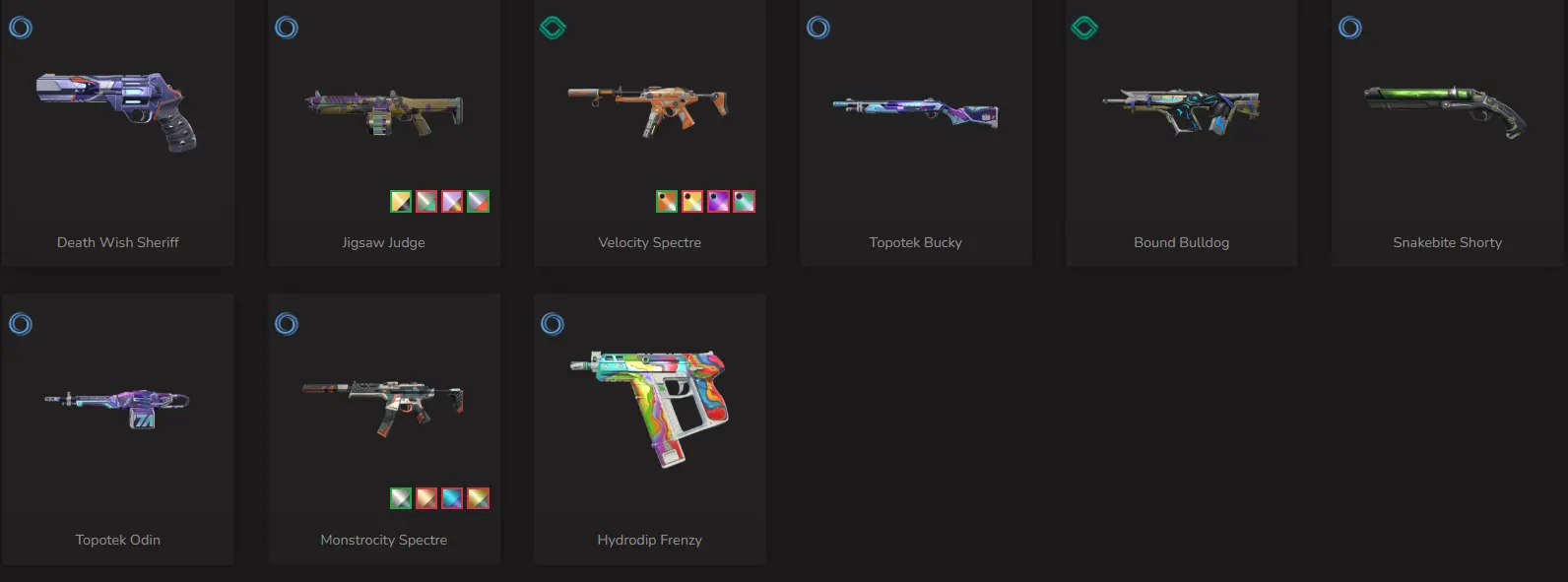Click the Topotek Odin skin name
This screenshot has height=582, width=1568.
tap(118, 540)
